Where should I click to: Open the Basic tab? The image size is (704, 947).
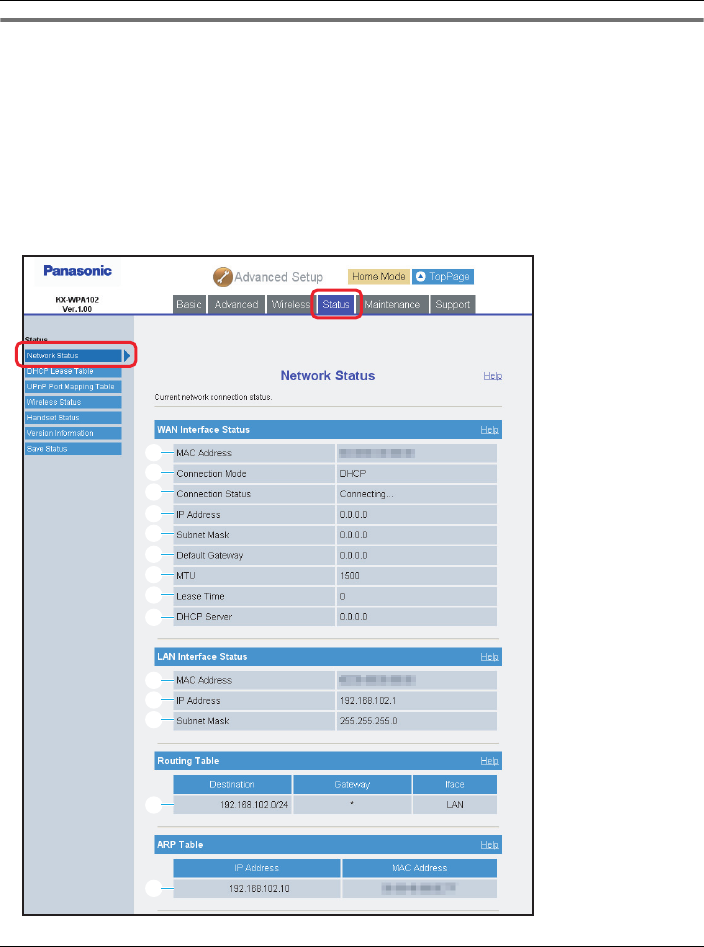pyautogui.click(x=189, y=304)
